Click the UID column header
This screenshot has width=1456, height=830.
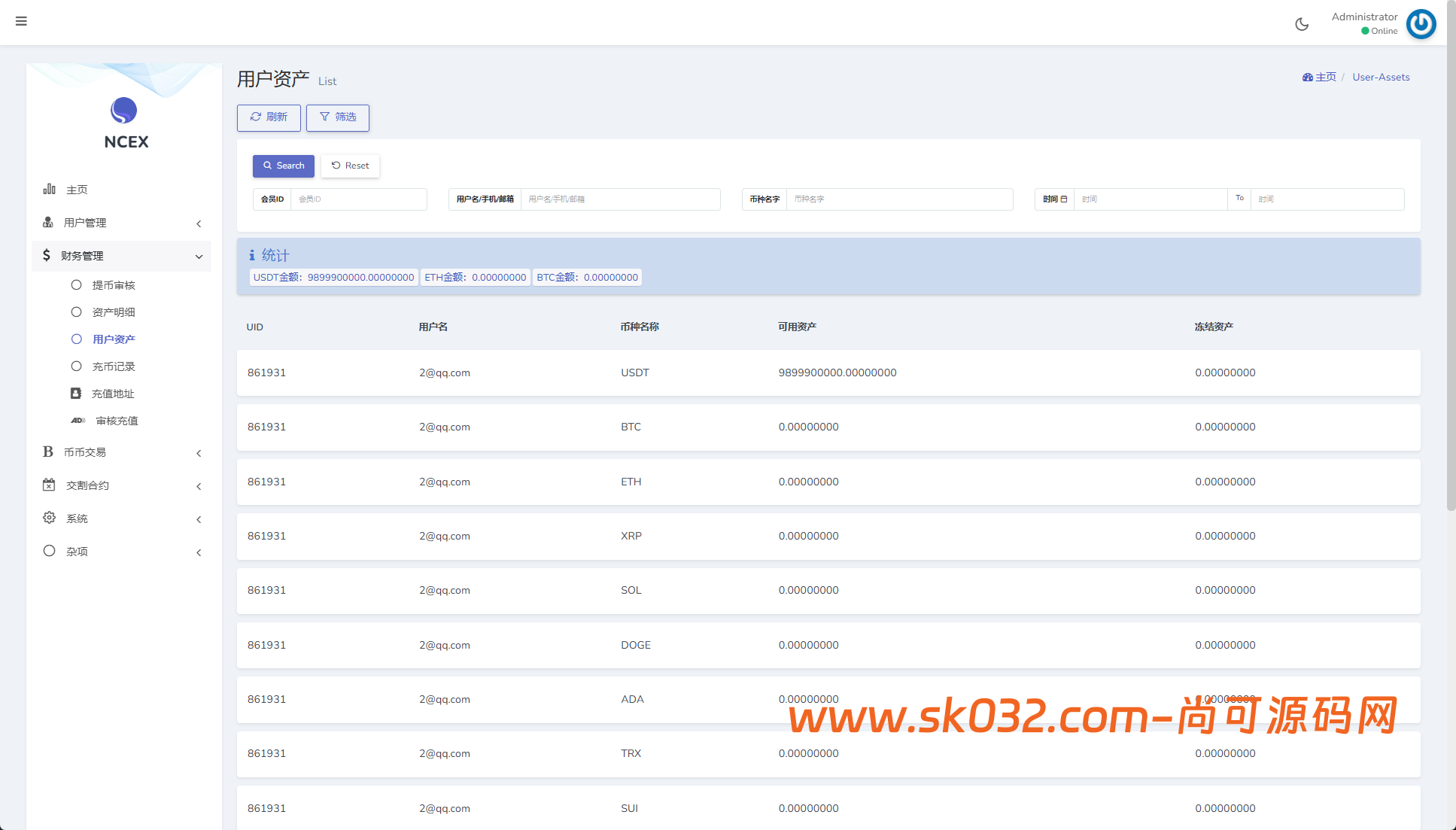click(254, 327)
